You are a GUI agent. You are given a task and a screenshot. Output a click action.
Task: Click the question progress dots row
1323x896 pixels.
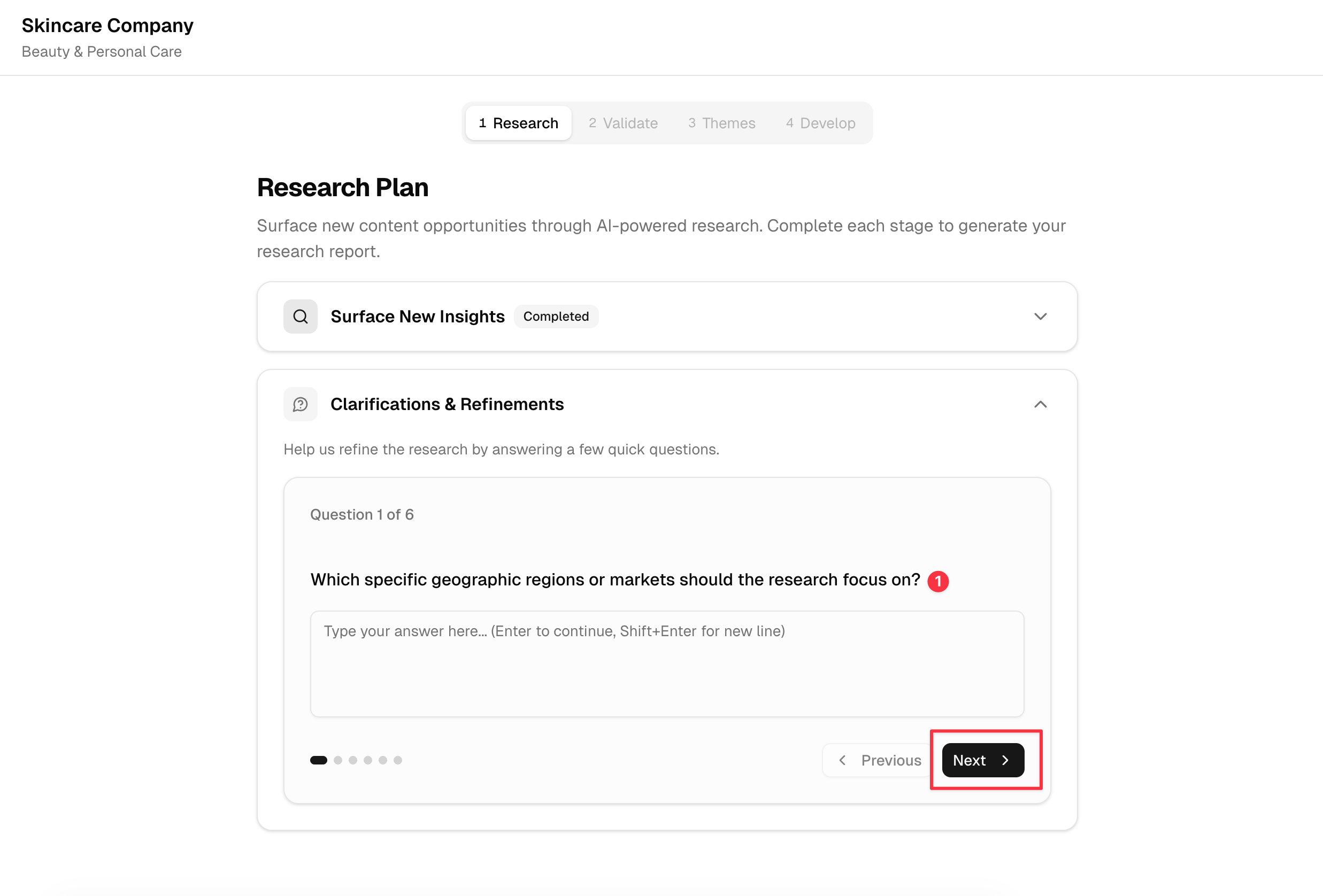coord(358,760)
